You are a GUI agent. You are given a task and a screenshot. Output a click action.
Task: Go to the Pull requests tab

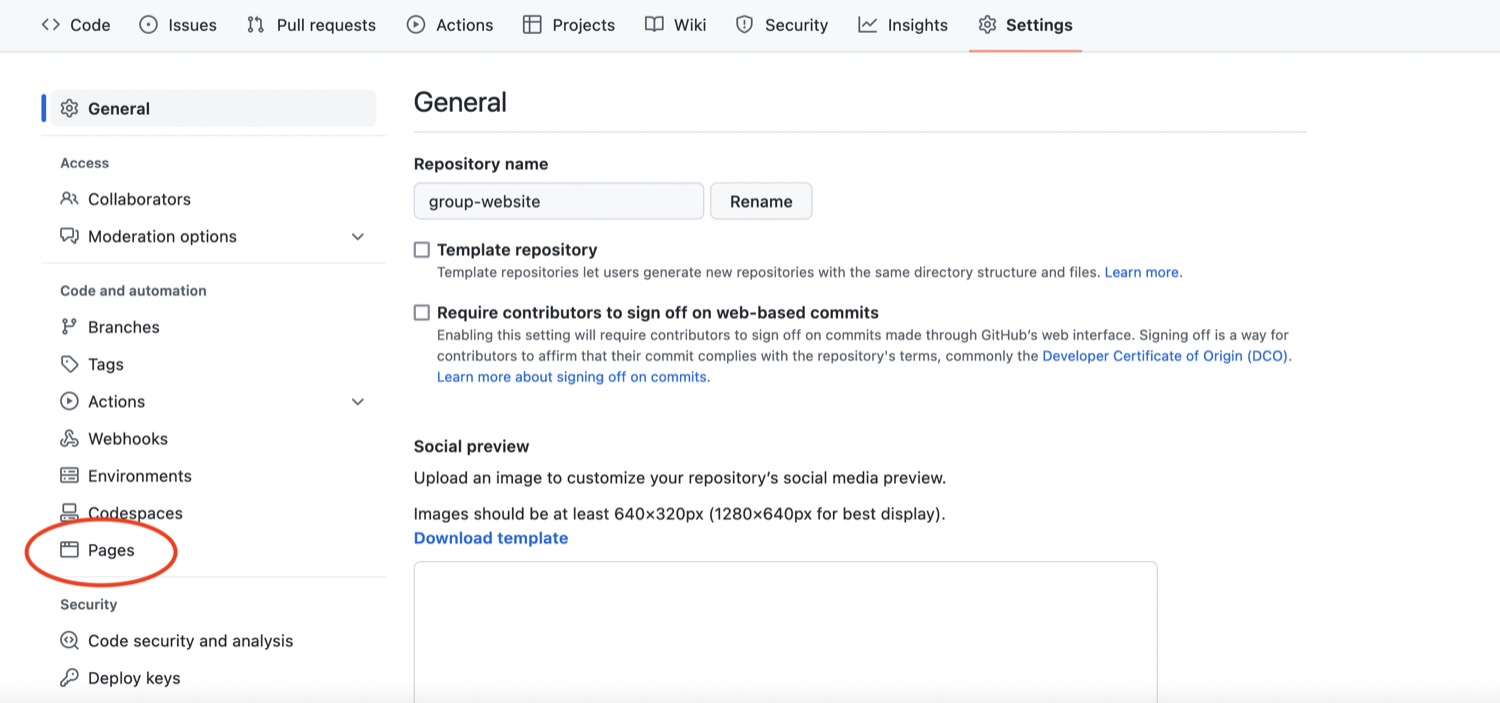(311, 25)
